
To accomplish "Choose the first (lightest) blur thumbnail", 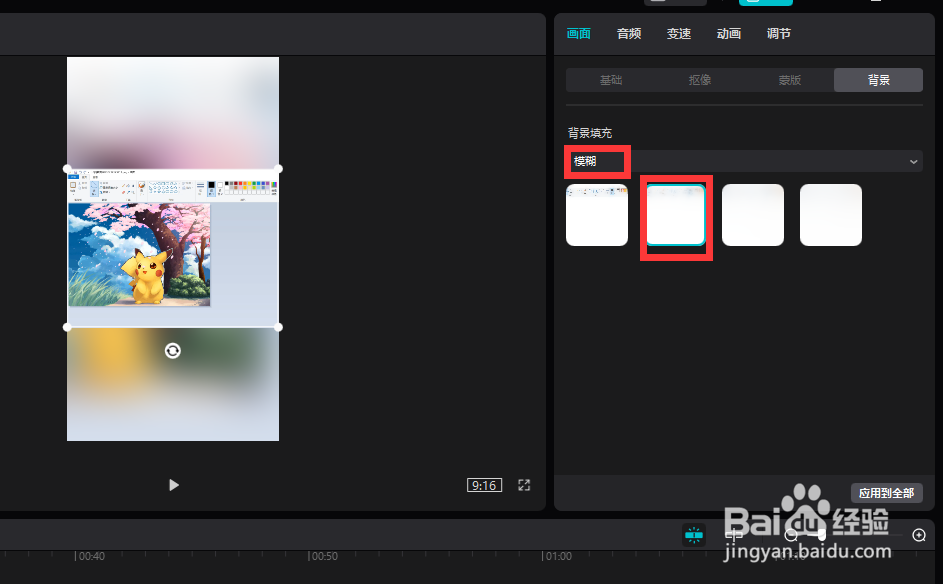I will (597, 215).
